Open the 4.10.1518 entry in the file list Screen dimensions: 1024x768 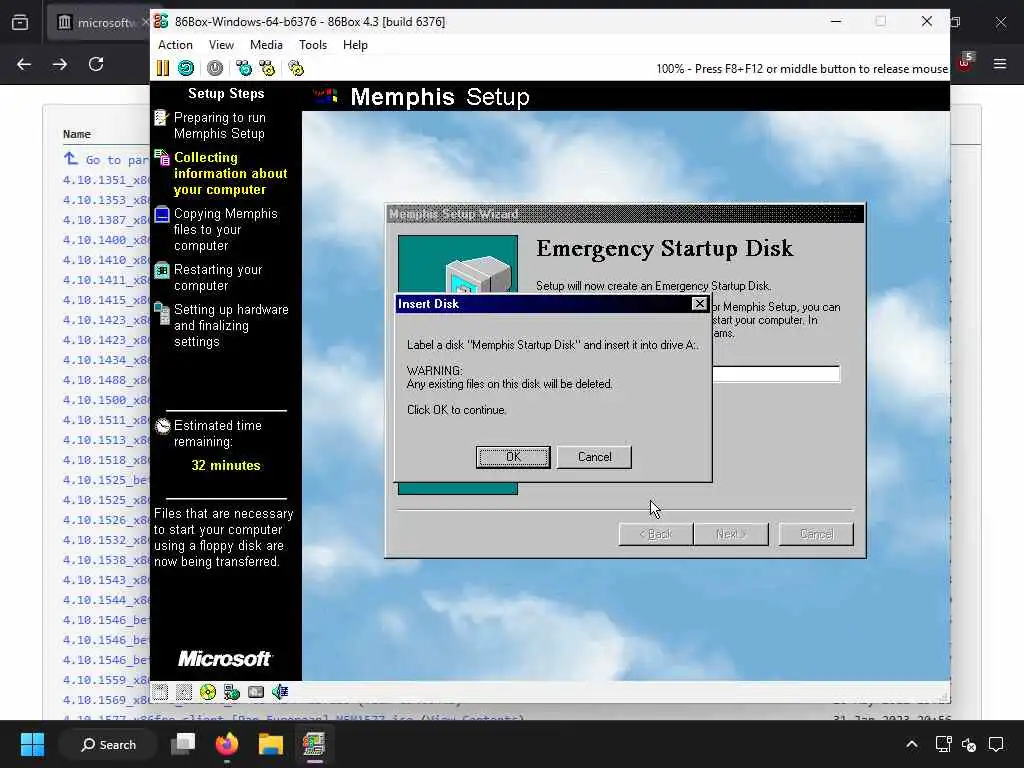106,460
